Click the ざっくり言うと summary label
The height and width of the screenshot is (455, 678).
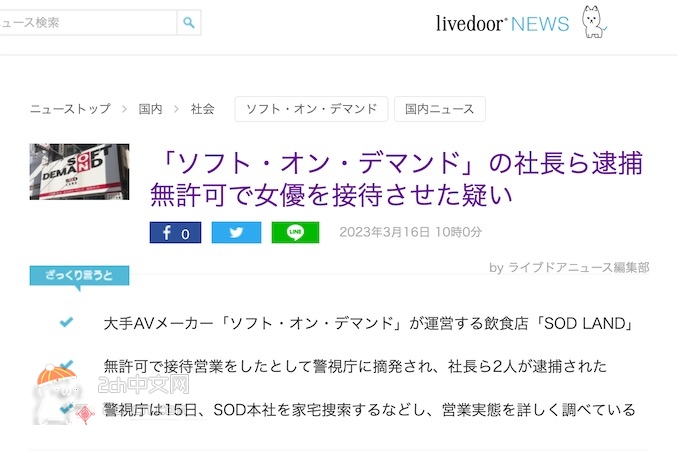pos(80,276)
